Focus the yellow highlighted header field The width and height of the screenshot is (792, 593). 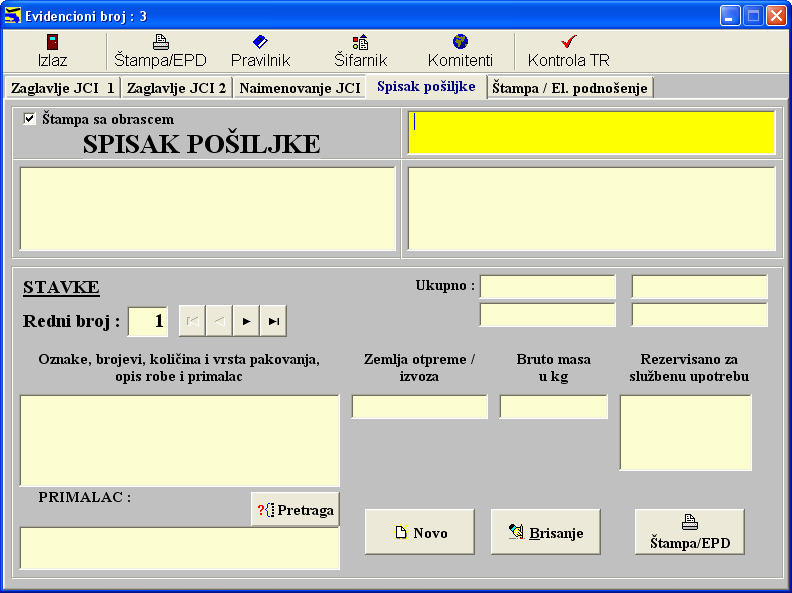(x=591, y=132)
